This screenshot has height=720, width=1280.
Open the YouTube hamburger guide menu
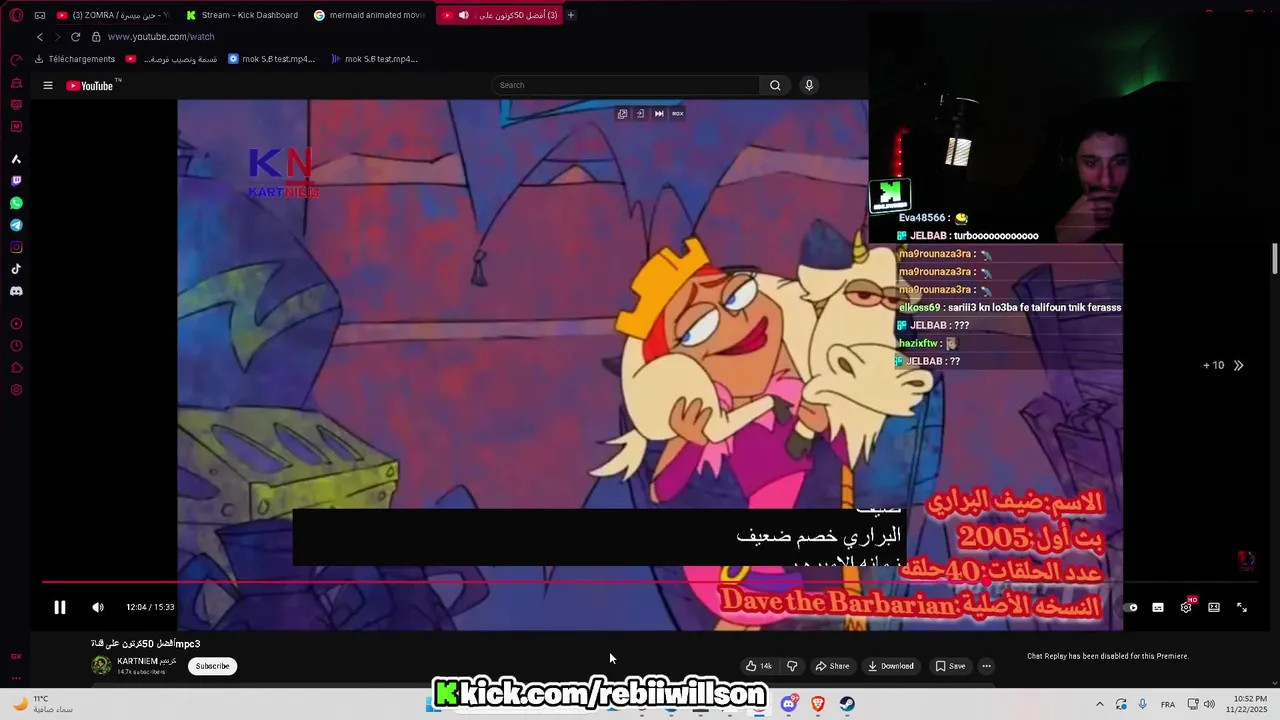(x=47, y=85)
